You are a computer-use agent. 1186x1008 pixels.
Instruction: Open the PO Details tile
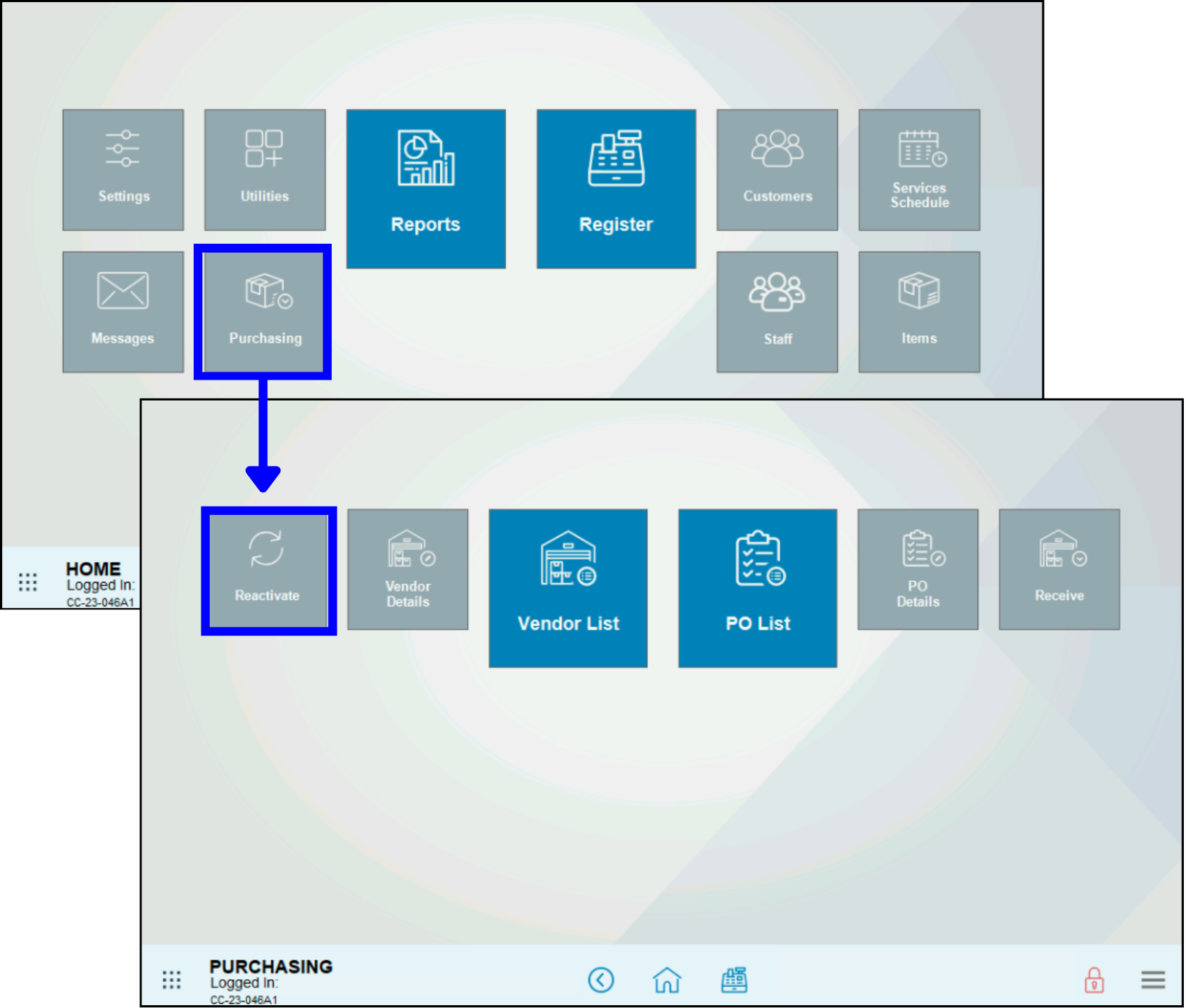pos(918,570)
